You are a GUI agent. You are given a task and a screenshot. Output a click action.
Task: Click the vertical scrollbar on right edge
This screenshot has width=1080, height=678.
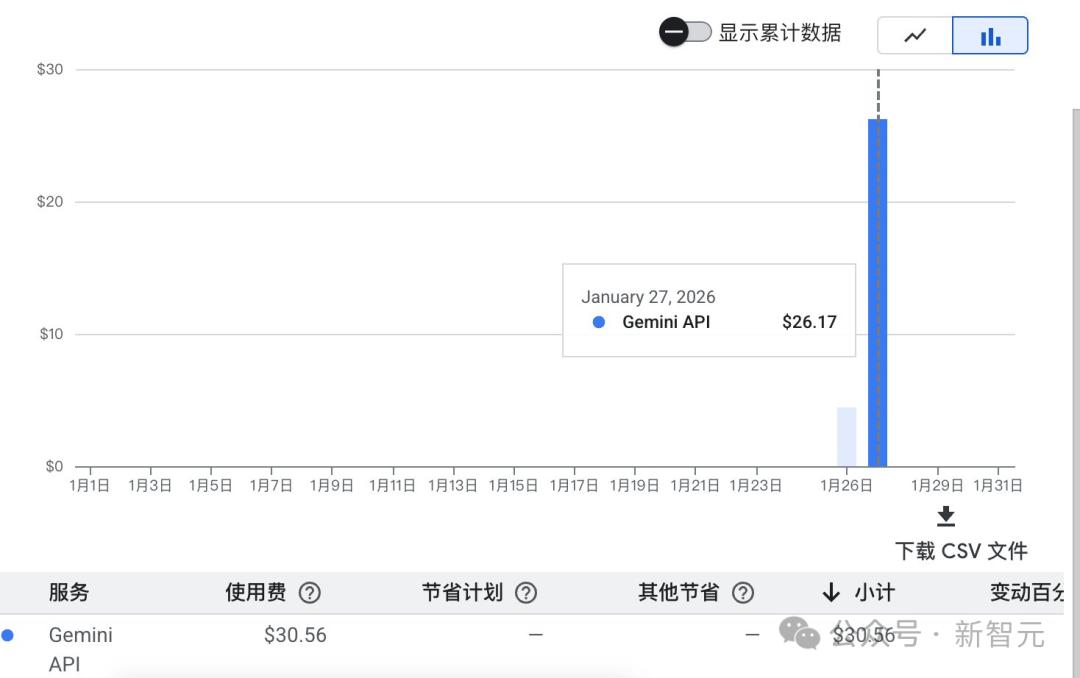pos(1076,393)
